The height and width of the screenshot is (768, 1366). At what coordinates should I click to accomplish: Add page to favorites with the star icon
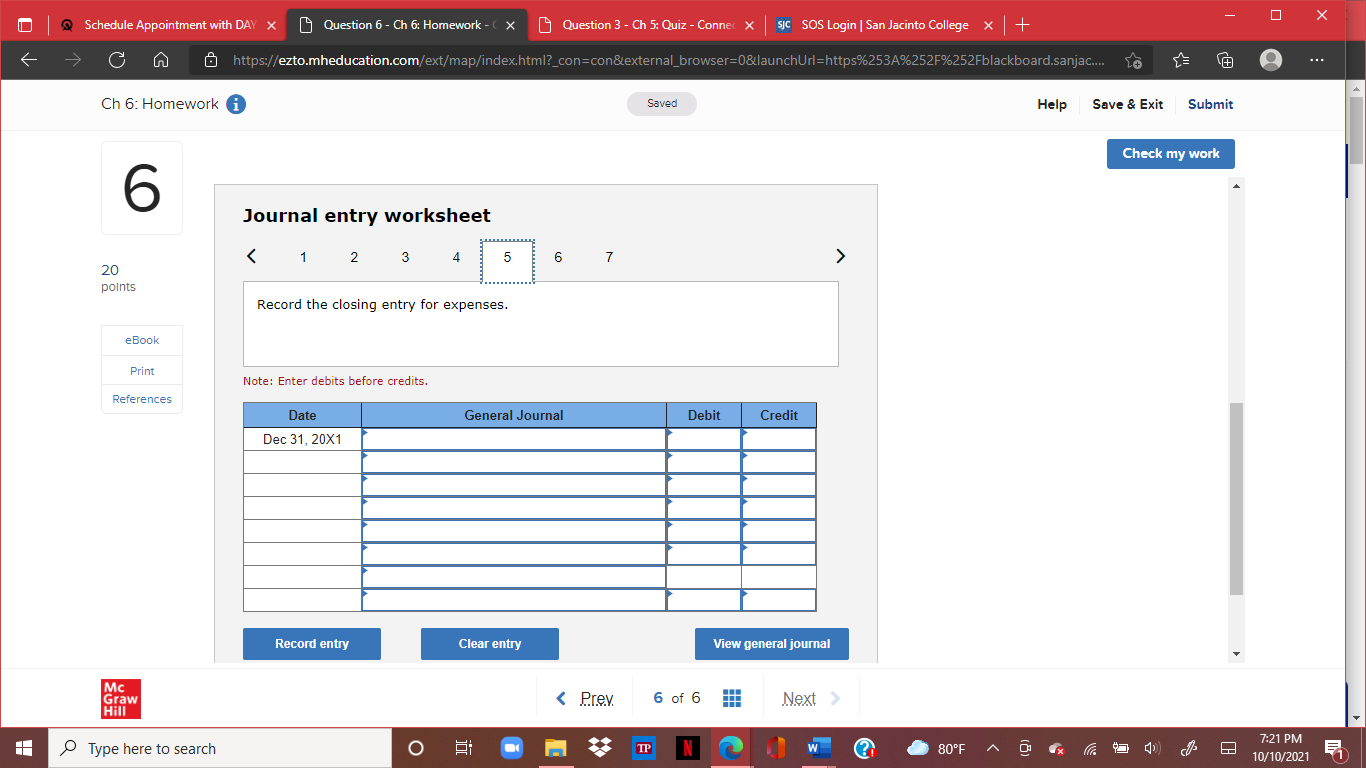[x=1133, y=60]
